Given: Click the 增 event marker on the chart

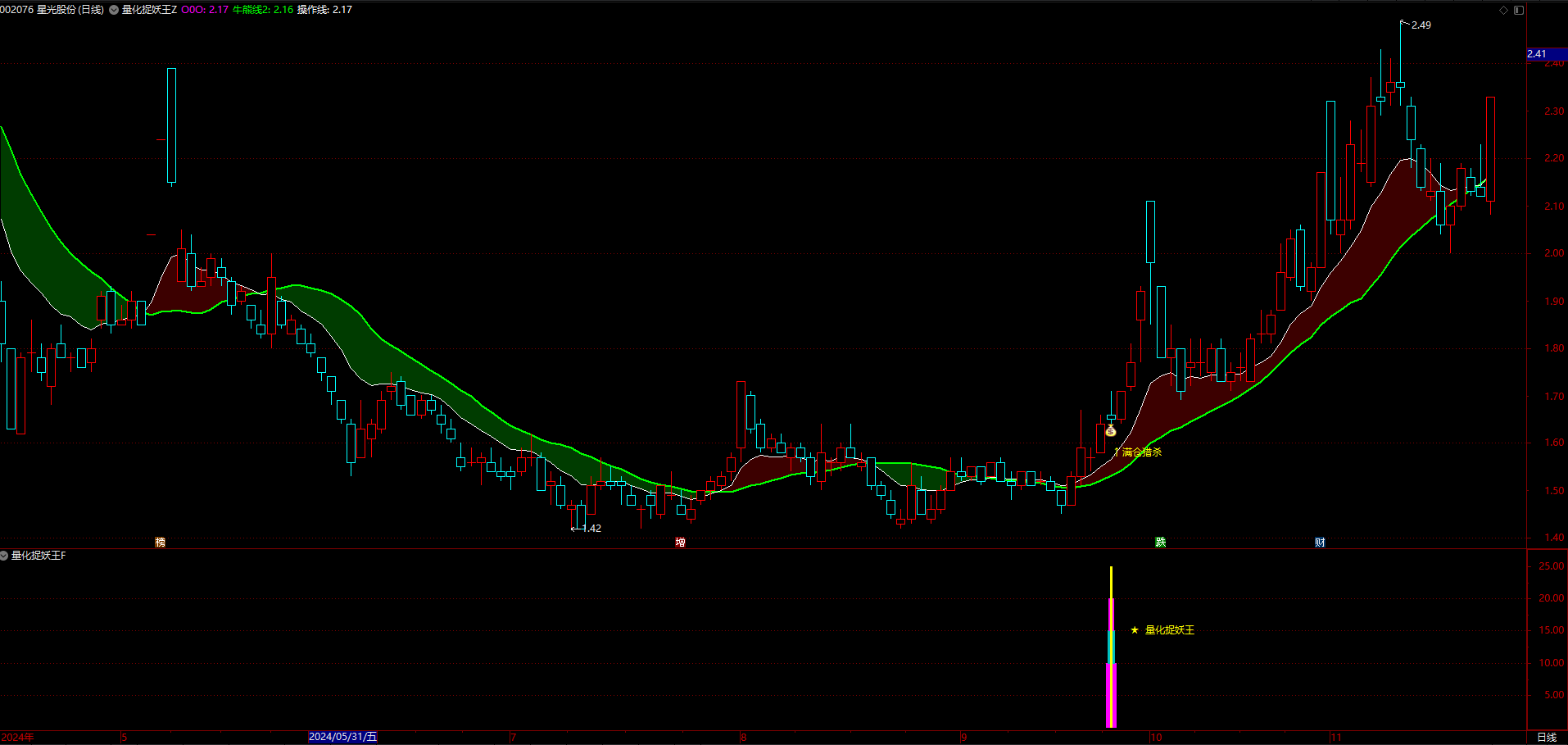Looking at the screenshot, I should click(680, 542).
